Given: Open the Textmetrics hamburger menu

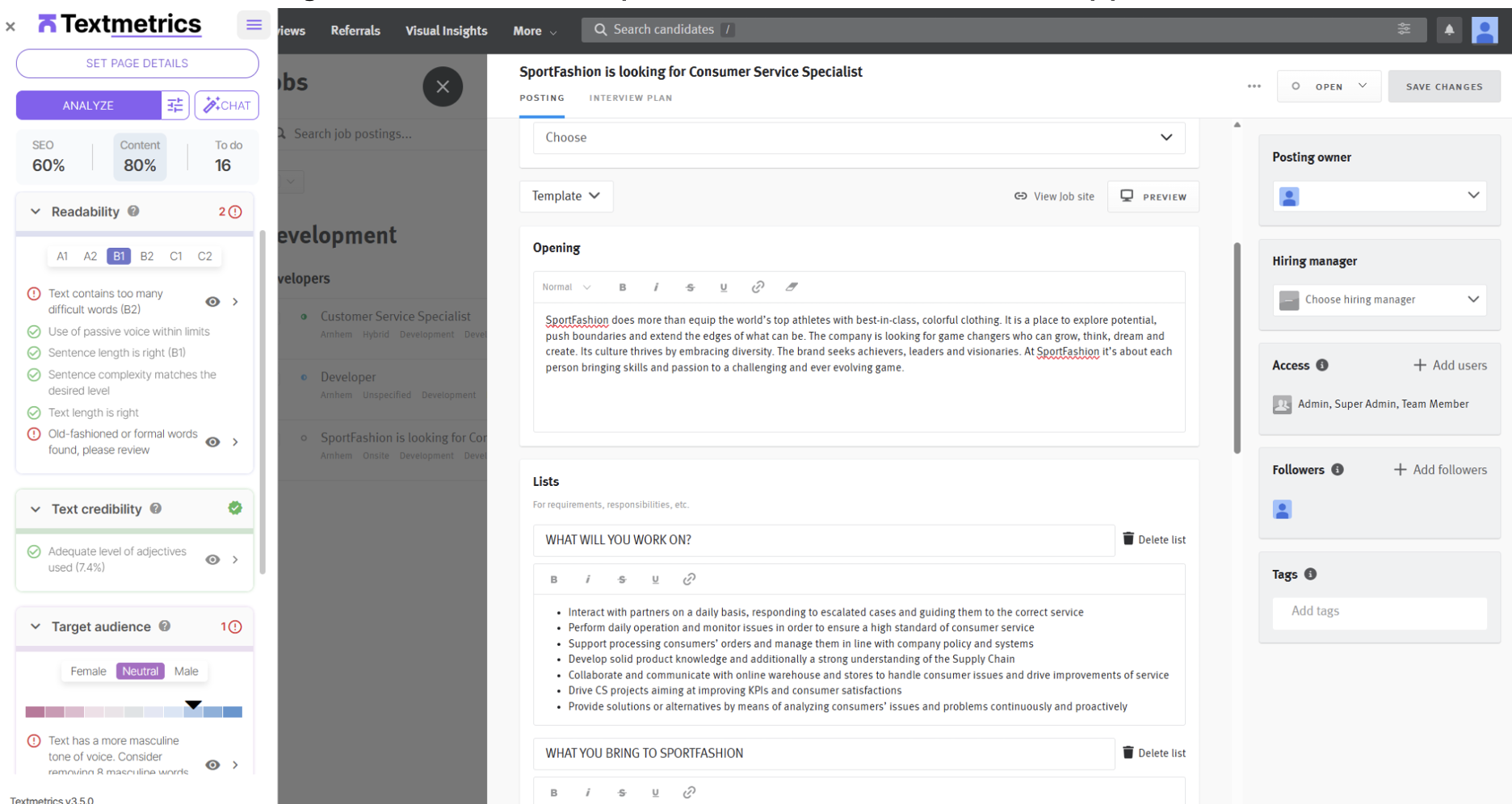Looking at the screenshot, I should [x=254, y=25].
